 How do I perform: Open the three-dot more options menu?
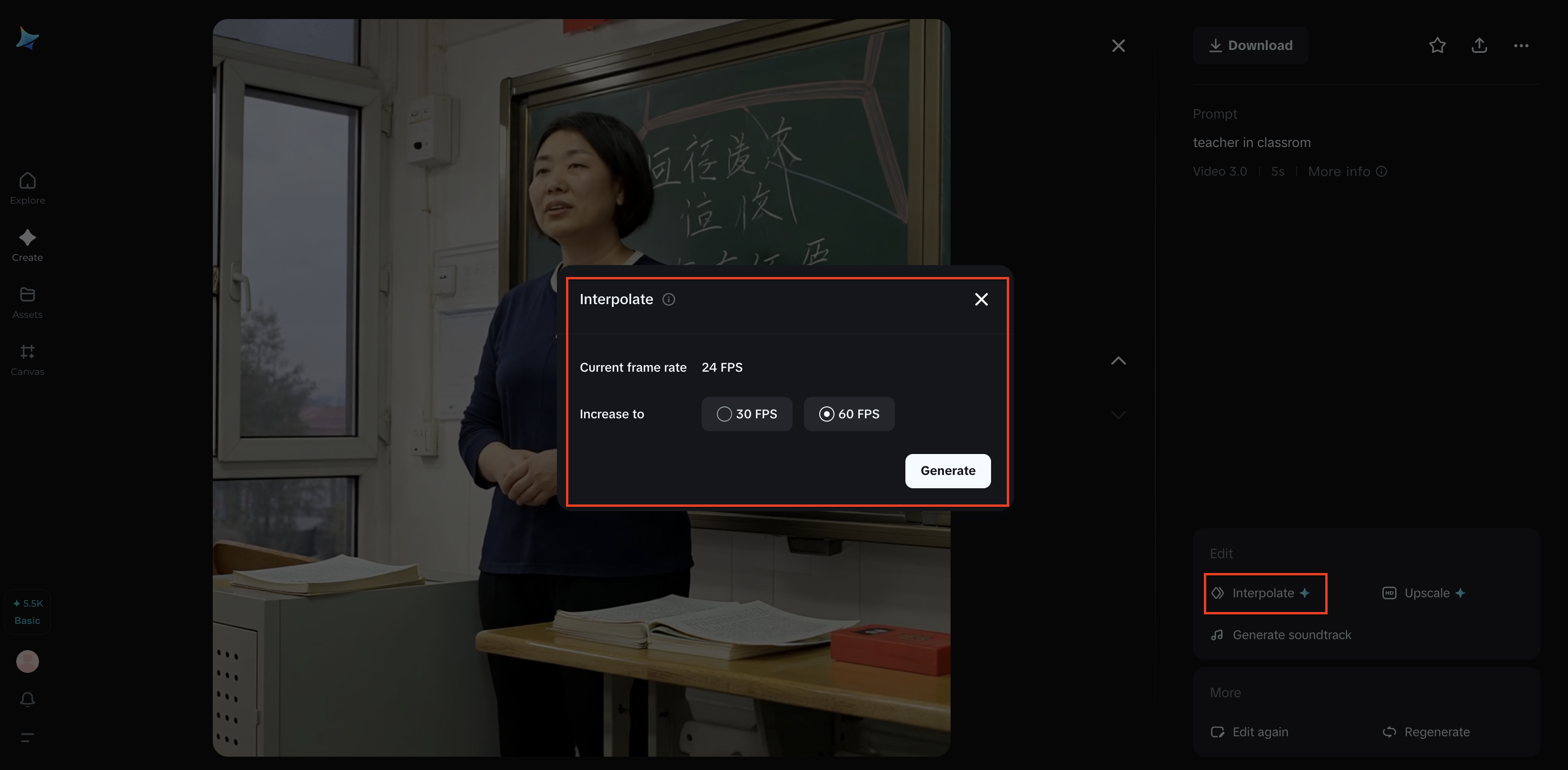coord(1520,46)
